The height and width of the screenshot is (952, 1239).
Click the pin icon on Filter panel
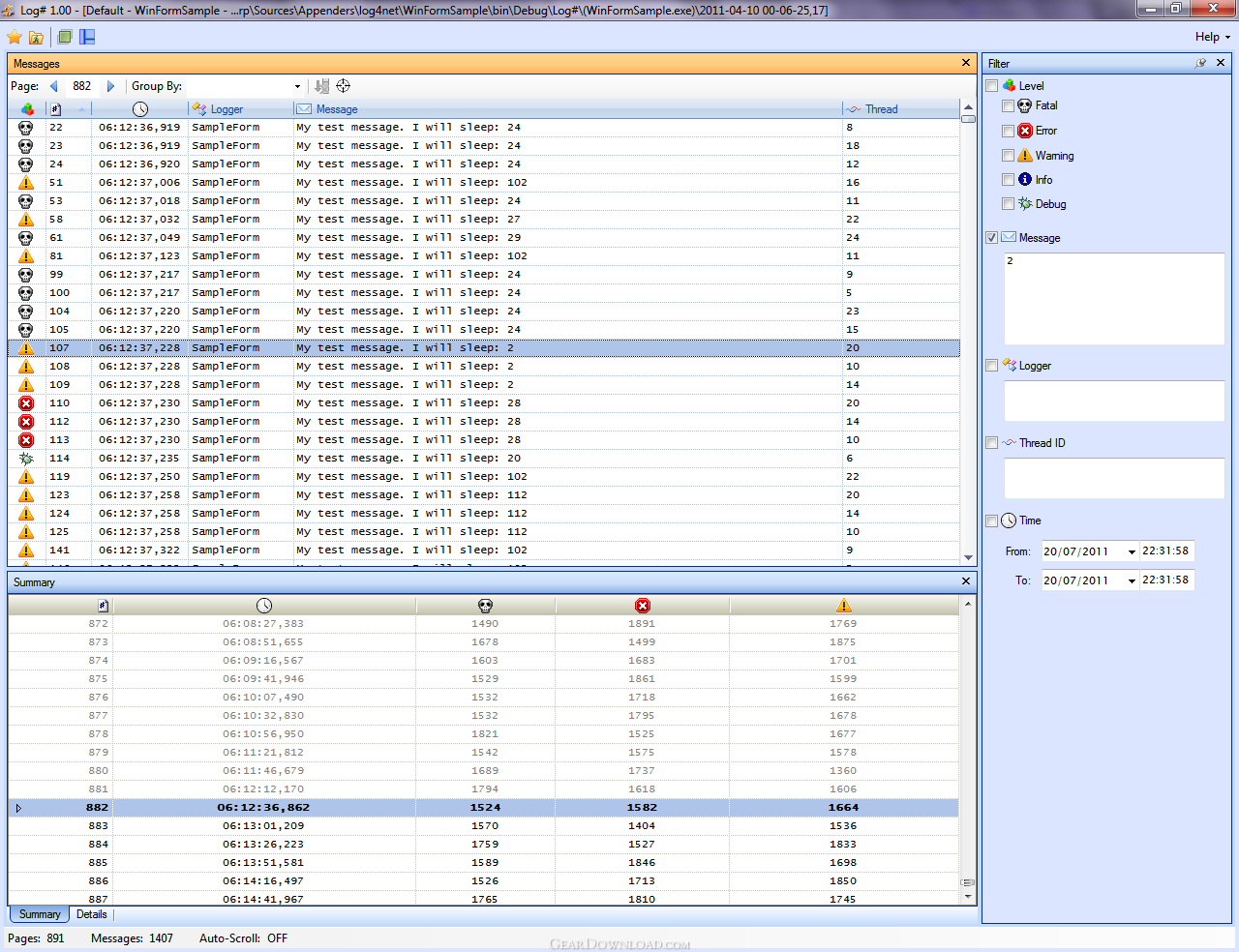click(x=1200, y=63)
